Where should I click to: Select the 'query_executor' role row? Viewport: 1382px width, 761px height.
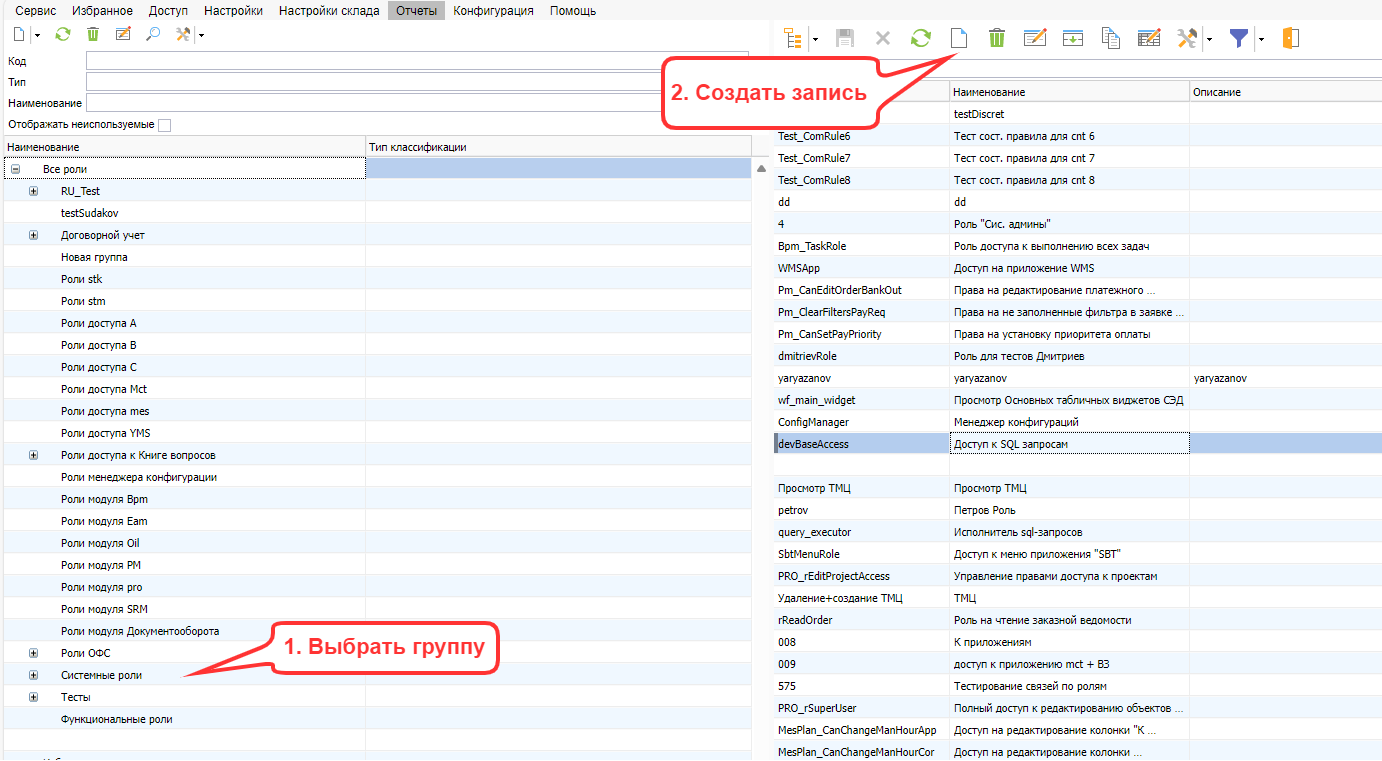click(x=814, y=532)
